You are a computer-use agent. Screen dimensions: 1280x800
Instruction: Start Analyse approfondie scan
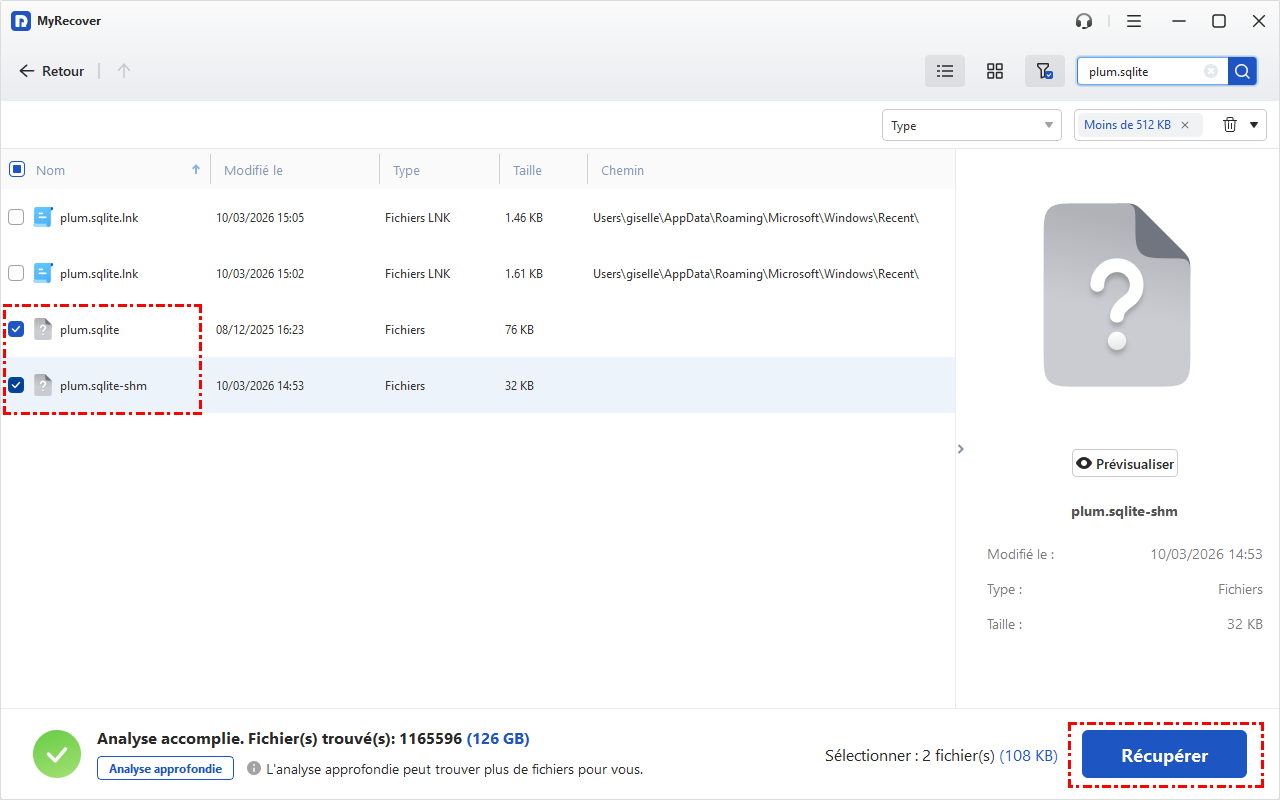165,768
